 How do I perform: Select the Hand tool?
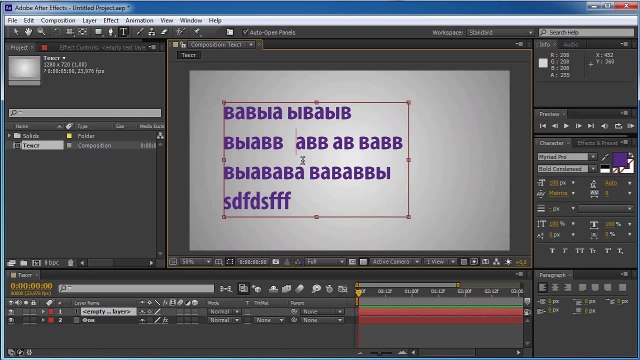coord(28,32)
